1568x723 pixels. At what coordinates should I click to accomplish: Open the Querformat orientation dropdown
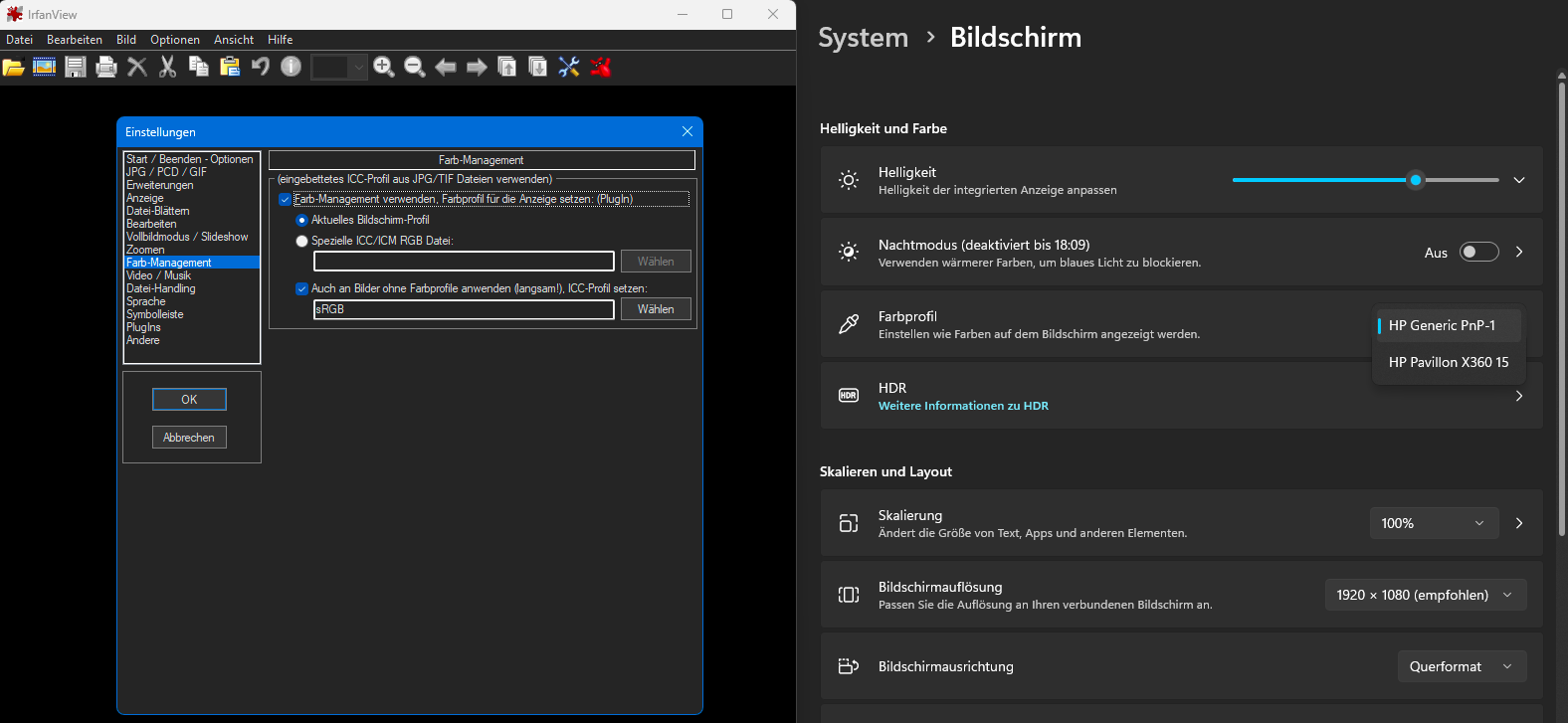coord(1462,666)
